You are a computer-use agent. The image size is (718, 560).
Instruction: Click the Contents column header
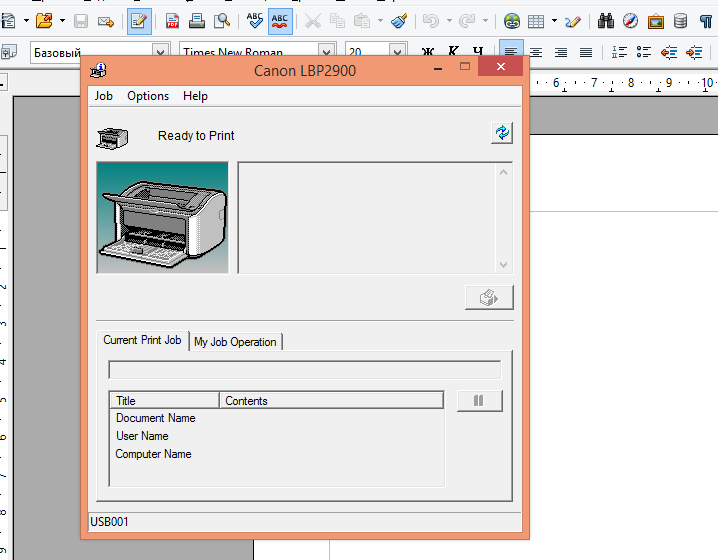tap(332, 401)
